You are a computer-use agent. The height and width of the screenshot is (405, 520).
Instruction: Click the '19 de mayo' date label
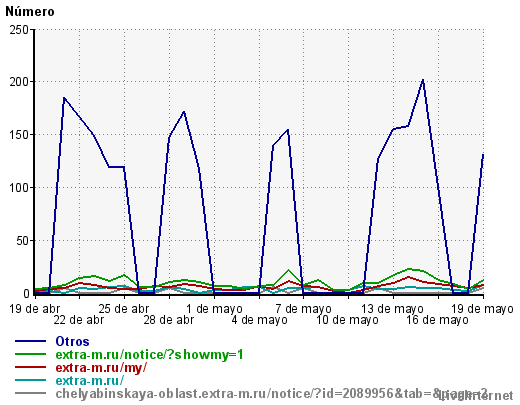pos(482,309)
